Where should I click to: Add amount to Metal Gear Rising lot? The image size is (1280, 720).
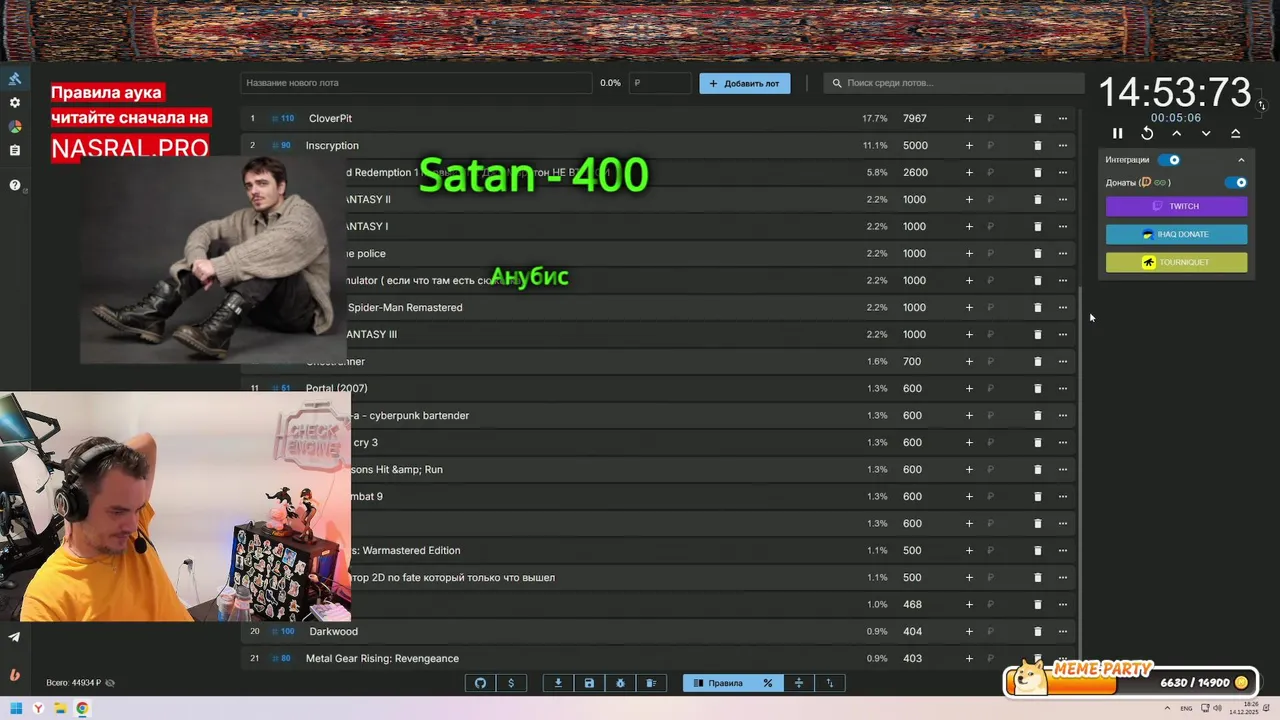(969, 658)
